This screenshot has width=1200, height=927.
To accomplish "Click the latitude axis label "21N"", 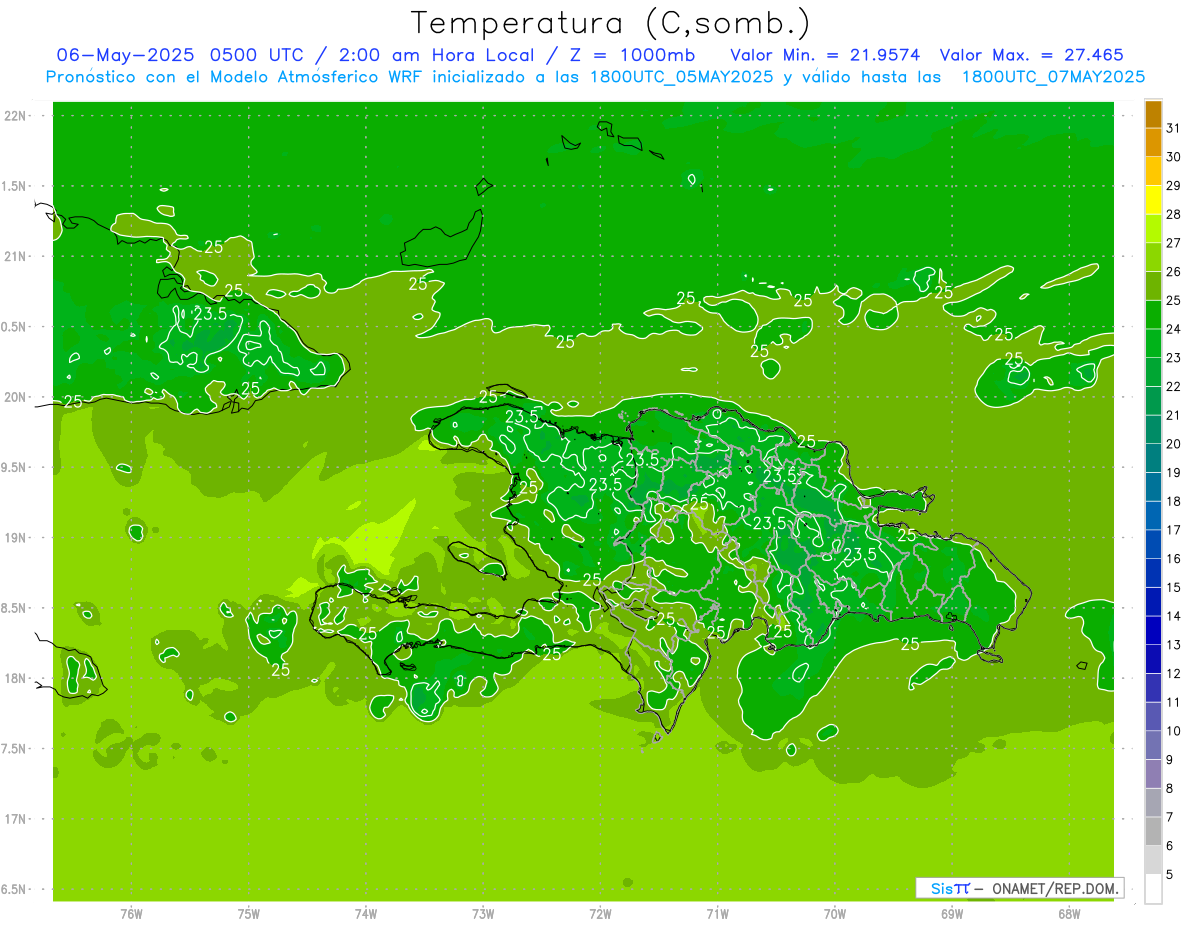I will tap(15, 256).
